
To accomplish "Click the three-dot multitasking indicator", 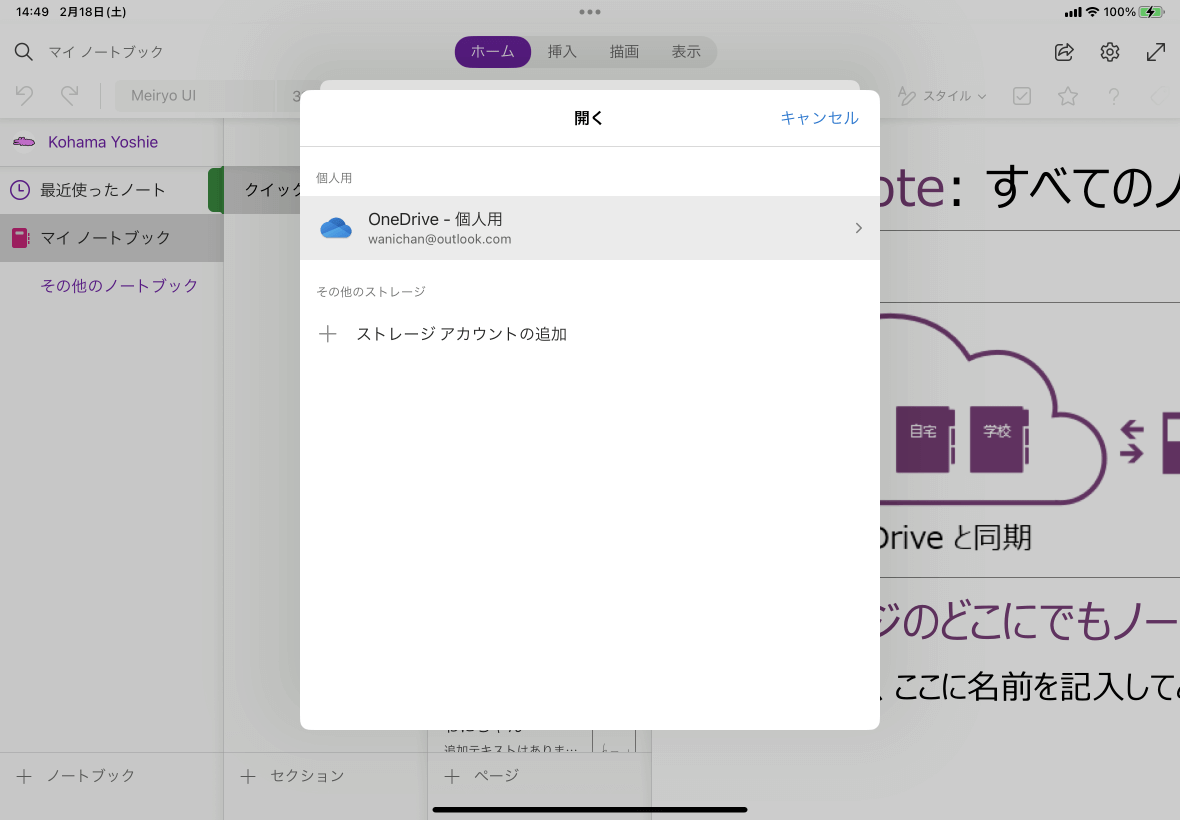I will pyautogui.click(x=590, y=12).
